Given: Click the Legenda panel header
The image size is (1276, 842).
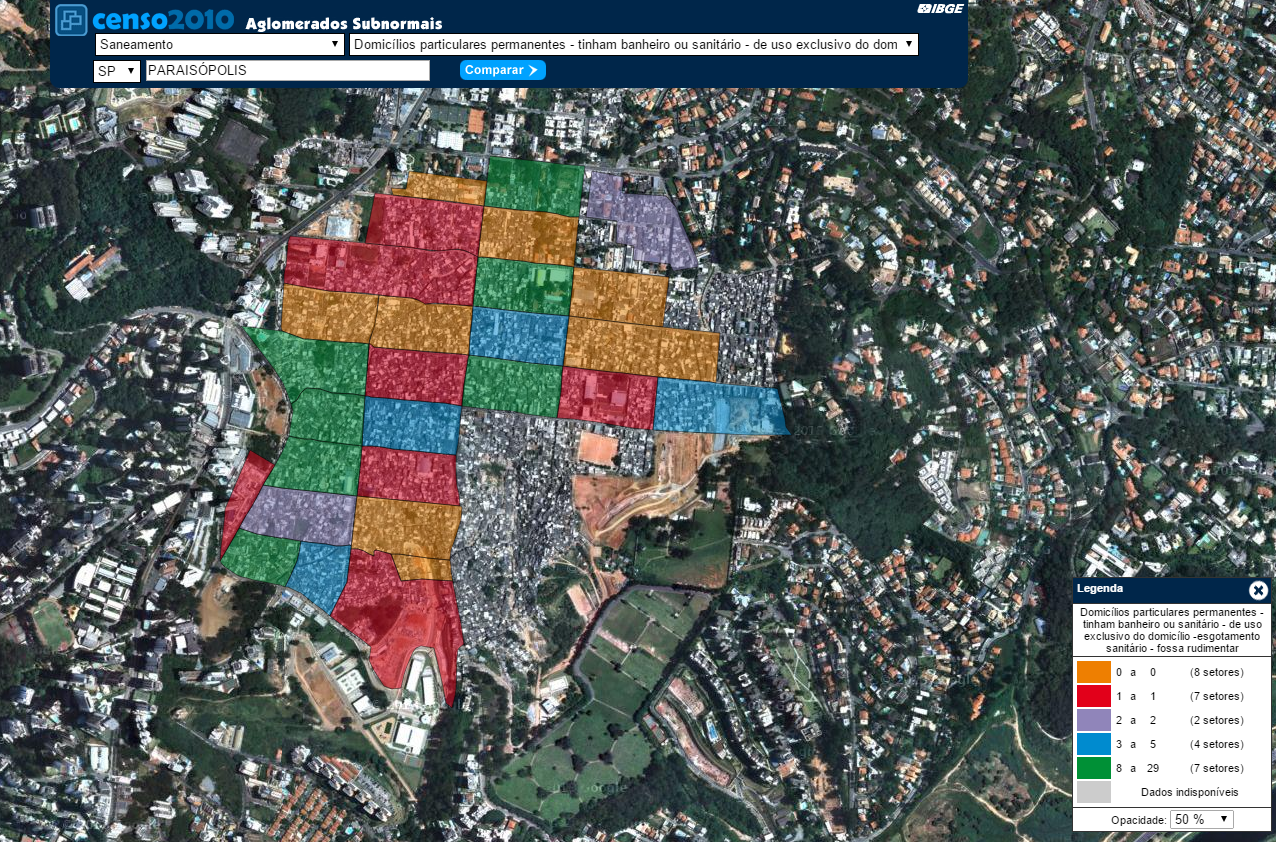Looking at the screenshot, I should 1150,590.
